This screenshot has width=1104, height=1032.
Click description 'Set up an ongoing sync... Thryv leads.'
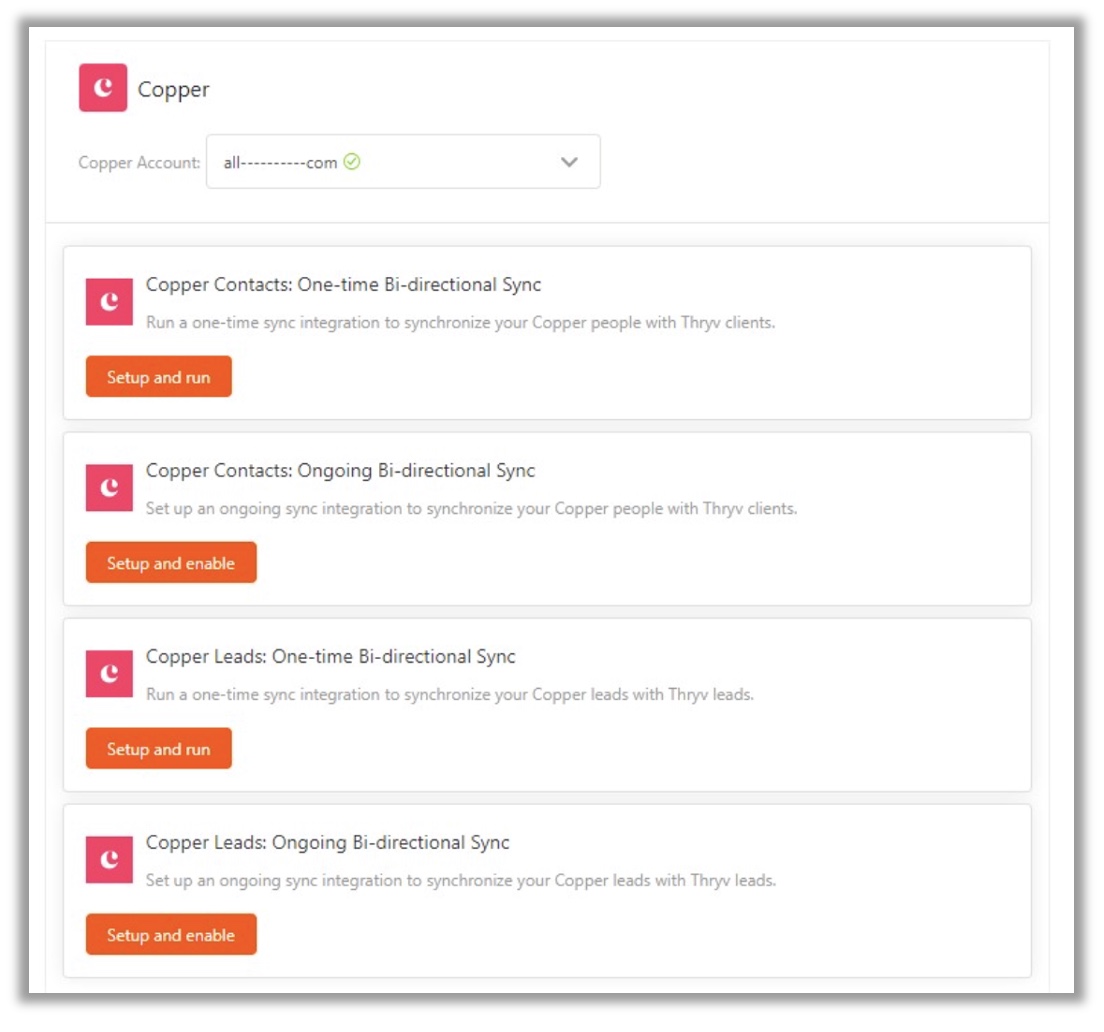tap(461, 880)
